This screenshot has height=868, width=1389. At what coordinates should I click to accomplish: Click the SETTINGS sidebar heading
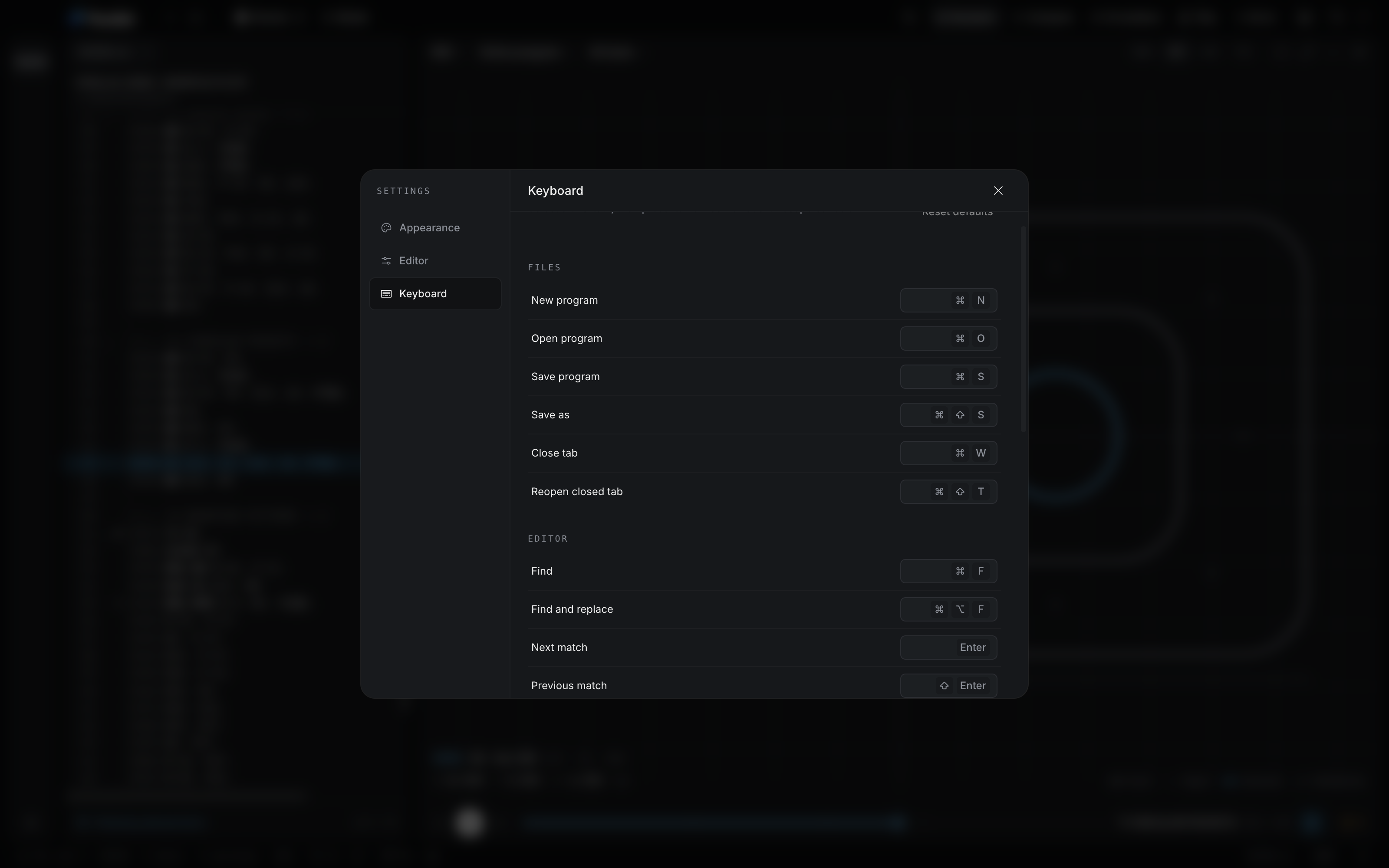(403, 191)
